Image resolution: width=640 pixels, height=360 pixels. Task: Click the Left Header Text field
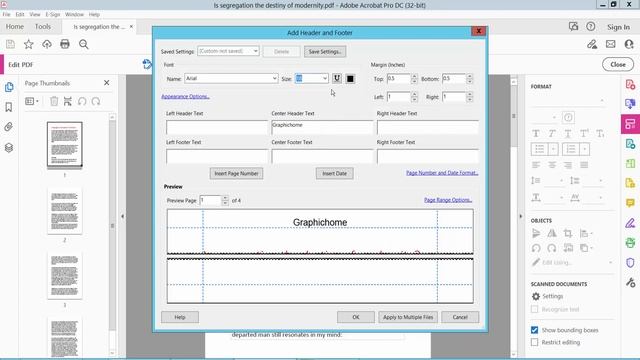[x=217, y=127]
